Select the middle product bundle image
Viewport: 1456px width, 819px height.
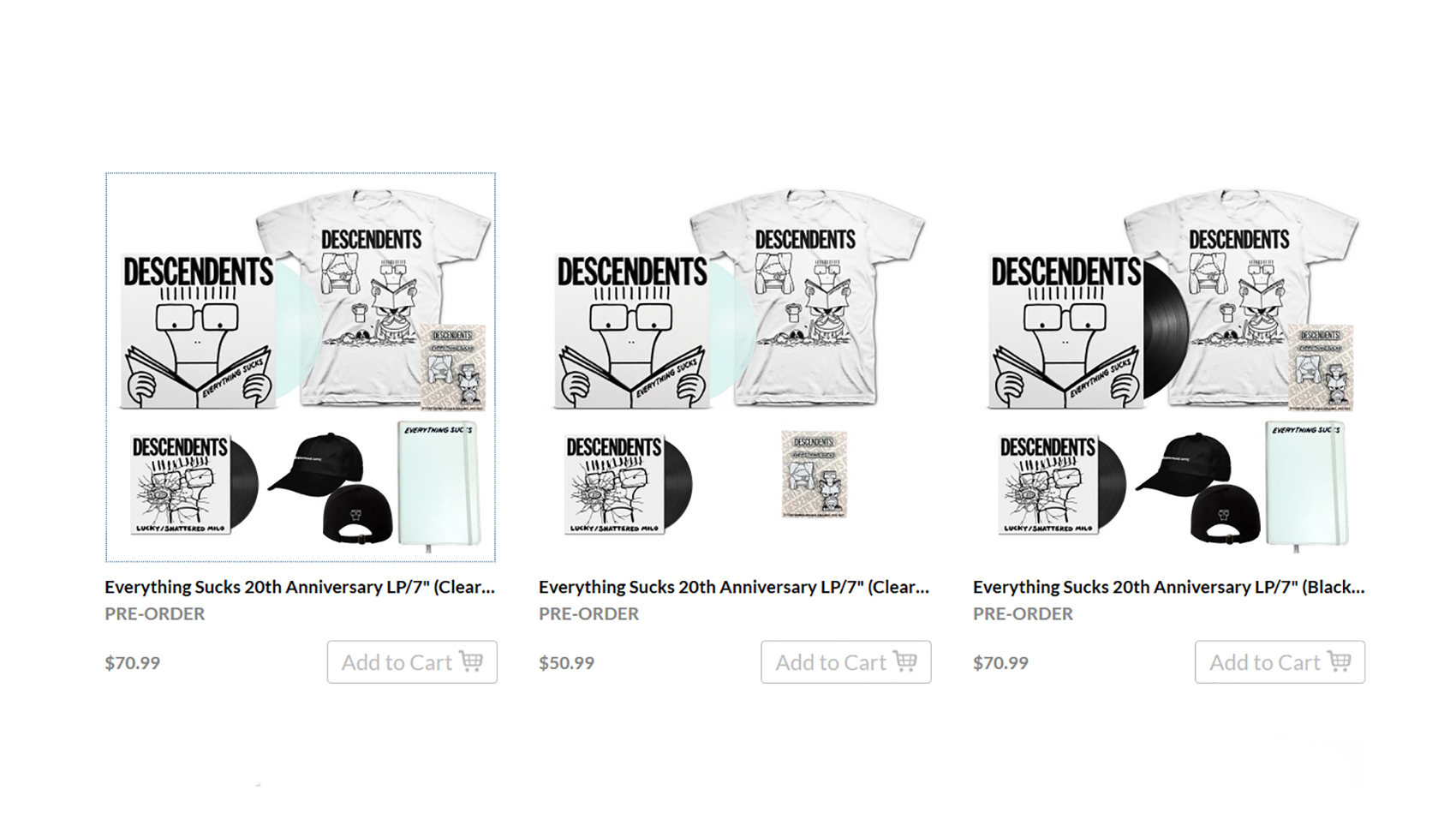[x=735, y=368]
